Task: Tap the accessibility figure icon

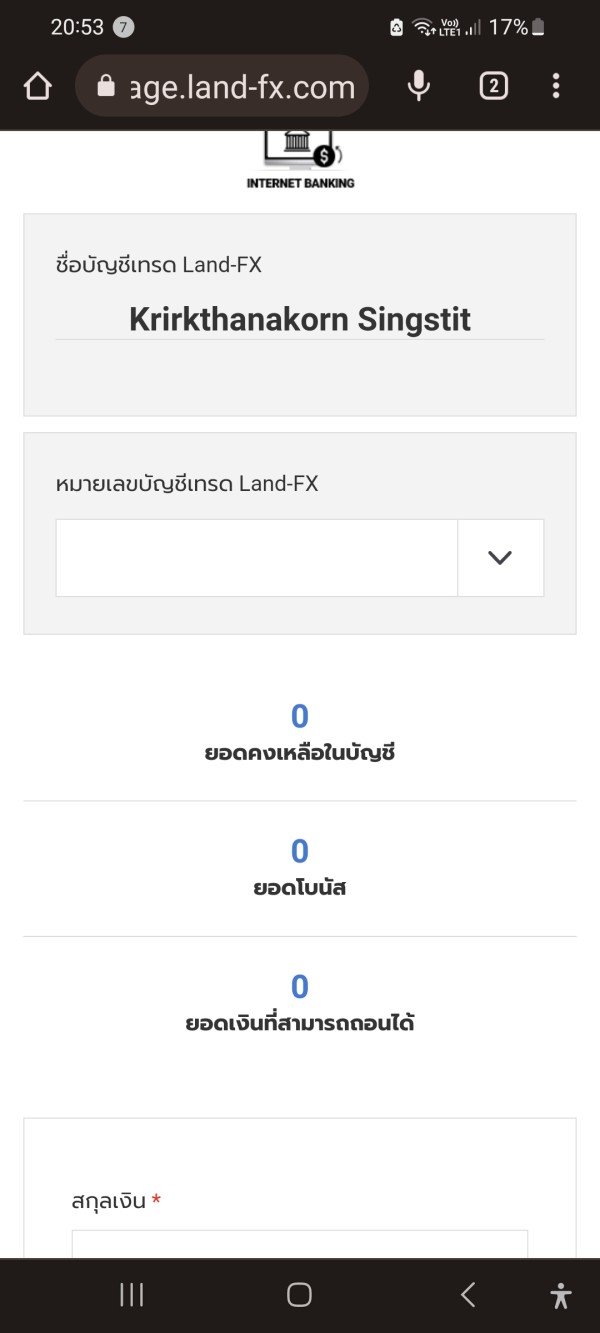Action: [561, 1296]
